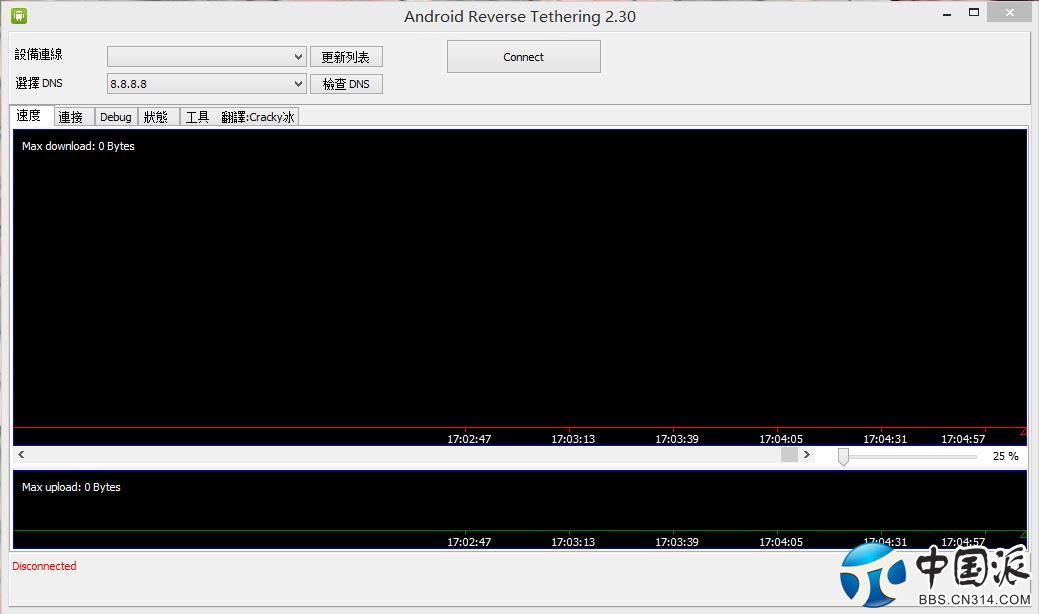Click 17:04:05 on upload graph axis
The image size is (1039, 614).
pos(781,542)
